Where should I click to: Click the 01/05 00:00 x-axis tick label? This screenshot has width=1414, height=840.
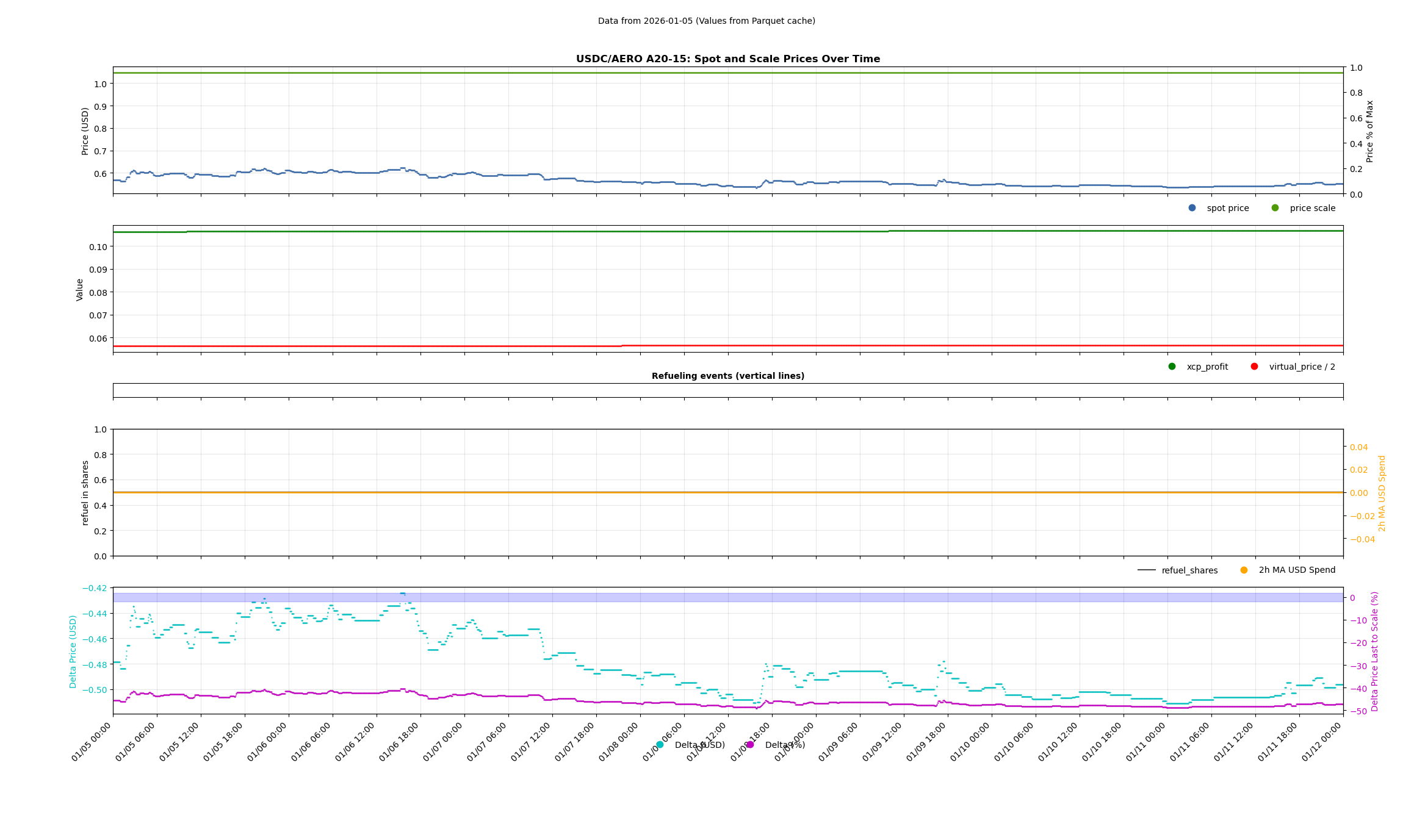point(92,742)
